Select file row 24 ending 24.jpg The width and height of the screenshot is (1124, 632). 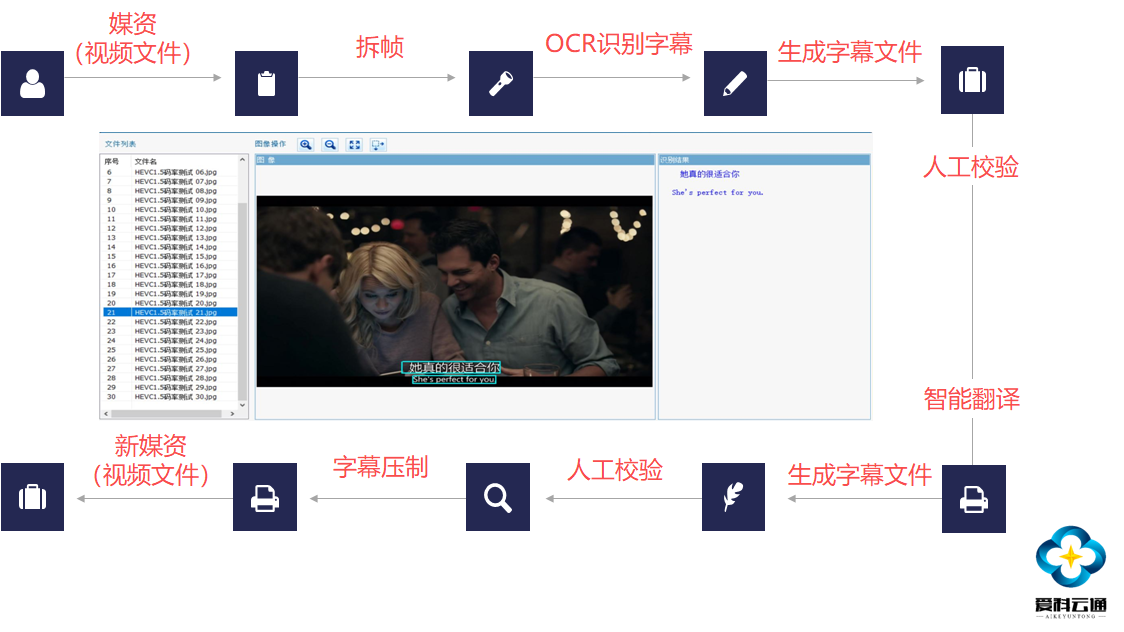(171, 340)
